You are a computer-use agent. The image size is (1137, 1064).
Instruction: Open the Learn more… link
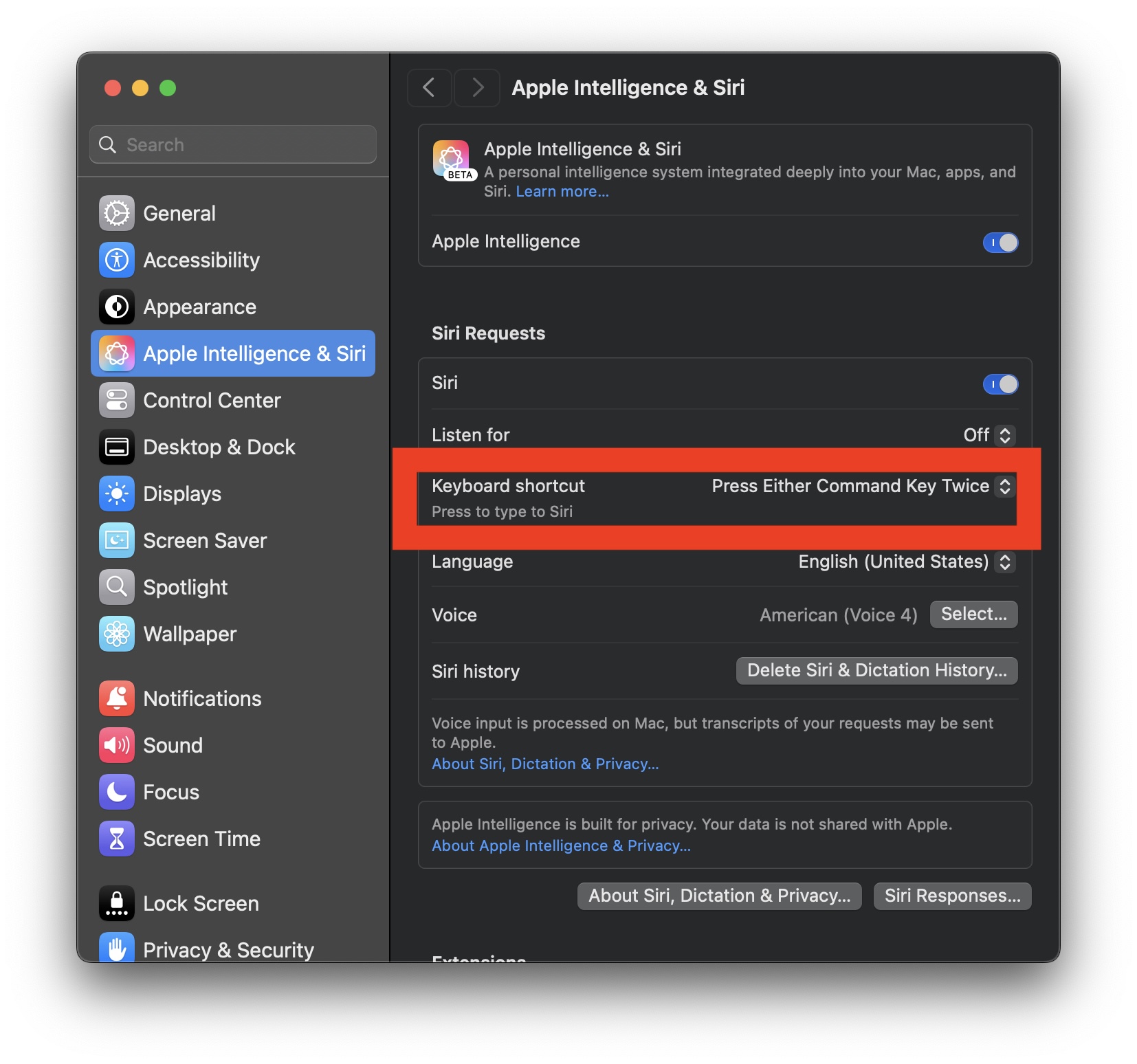pyautogui.click(x=562, y=191)
